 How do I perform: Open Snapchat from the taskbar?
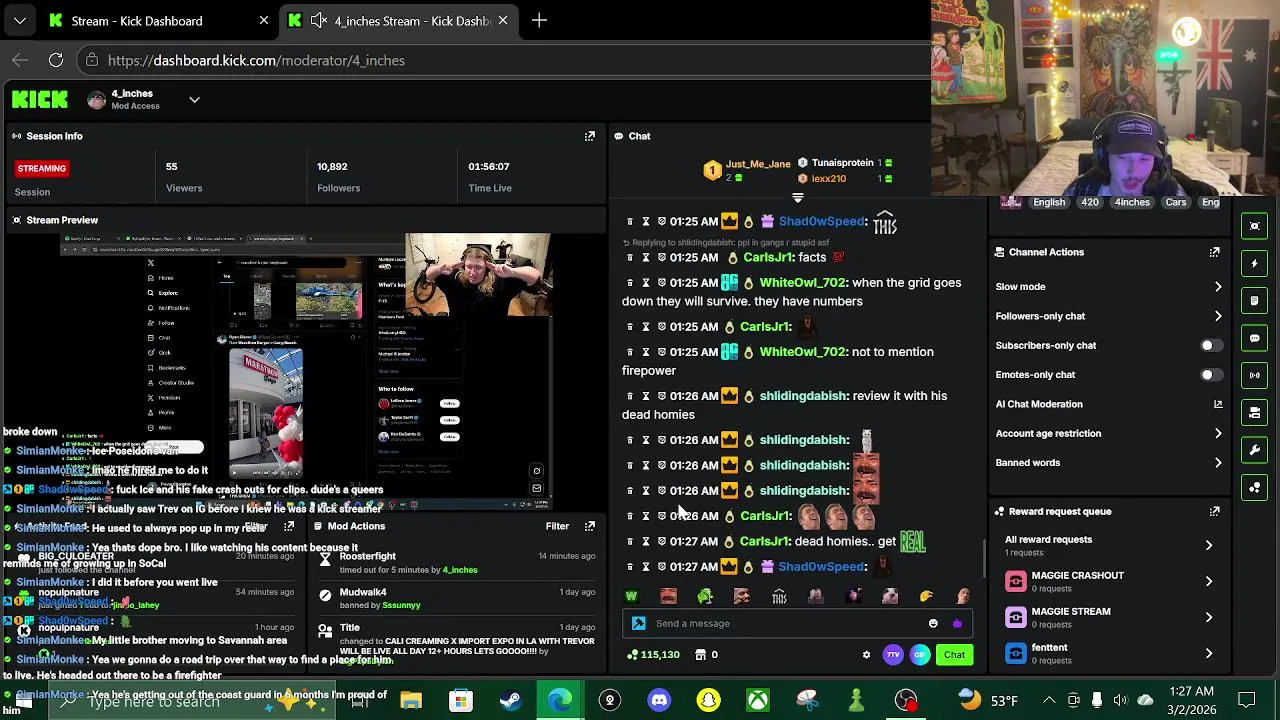click(708, 700)
